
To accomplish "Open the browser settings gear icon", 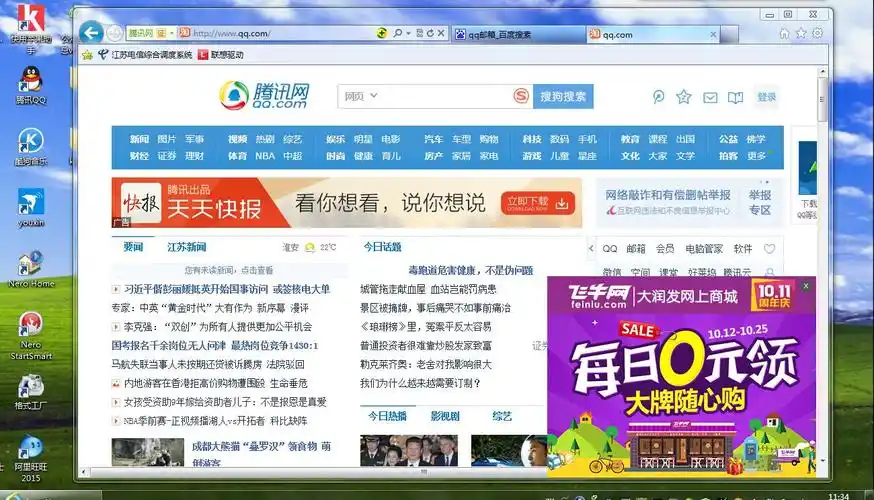I will (818, 33).
